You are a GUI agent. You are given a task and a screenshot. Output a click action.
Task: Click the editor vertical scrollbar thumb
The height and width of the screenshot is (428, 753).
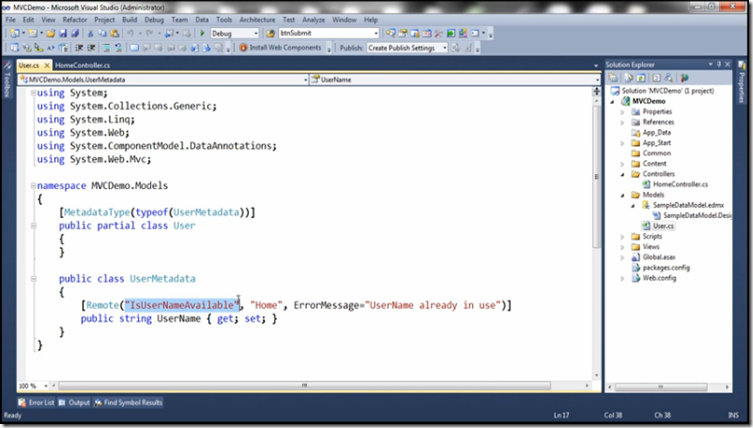[596, 176]
